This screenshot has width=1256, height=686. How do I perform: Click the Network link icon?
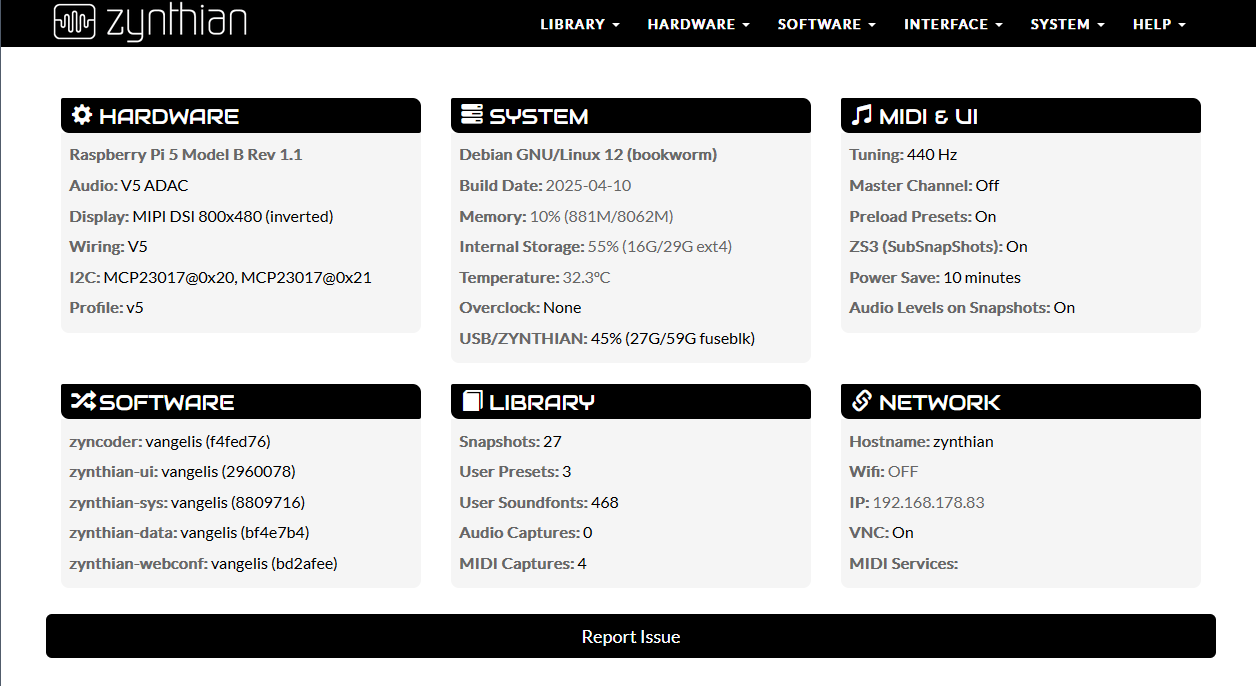click(861, 401)
